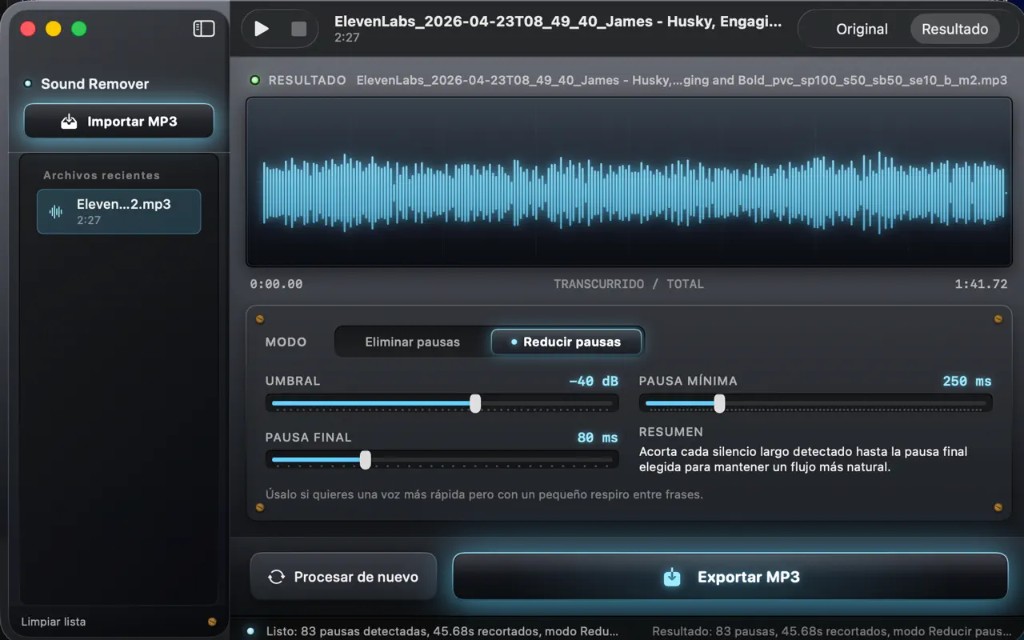Click the Pausa final slider handle
Image resolution: width=1024 pixels, height=640 pixels.
[366, 460]
